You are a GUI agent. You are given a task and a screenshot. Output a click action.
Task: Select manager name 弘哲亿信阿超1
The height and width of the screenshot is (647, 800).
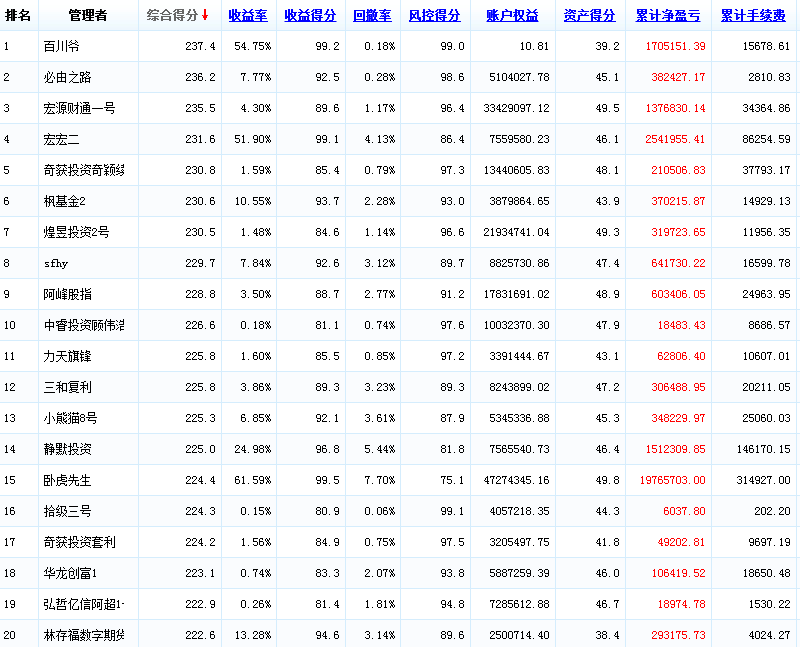[84, 604]
